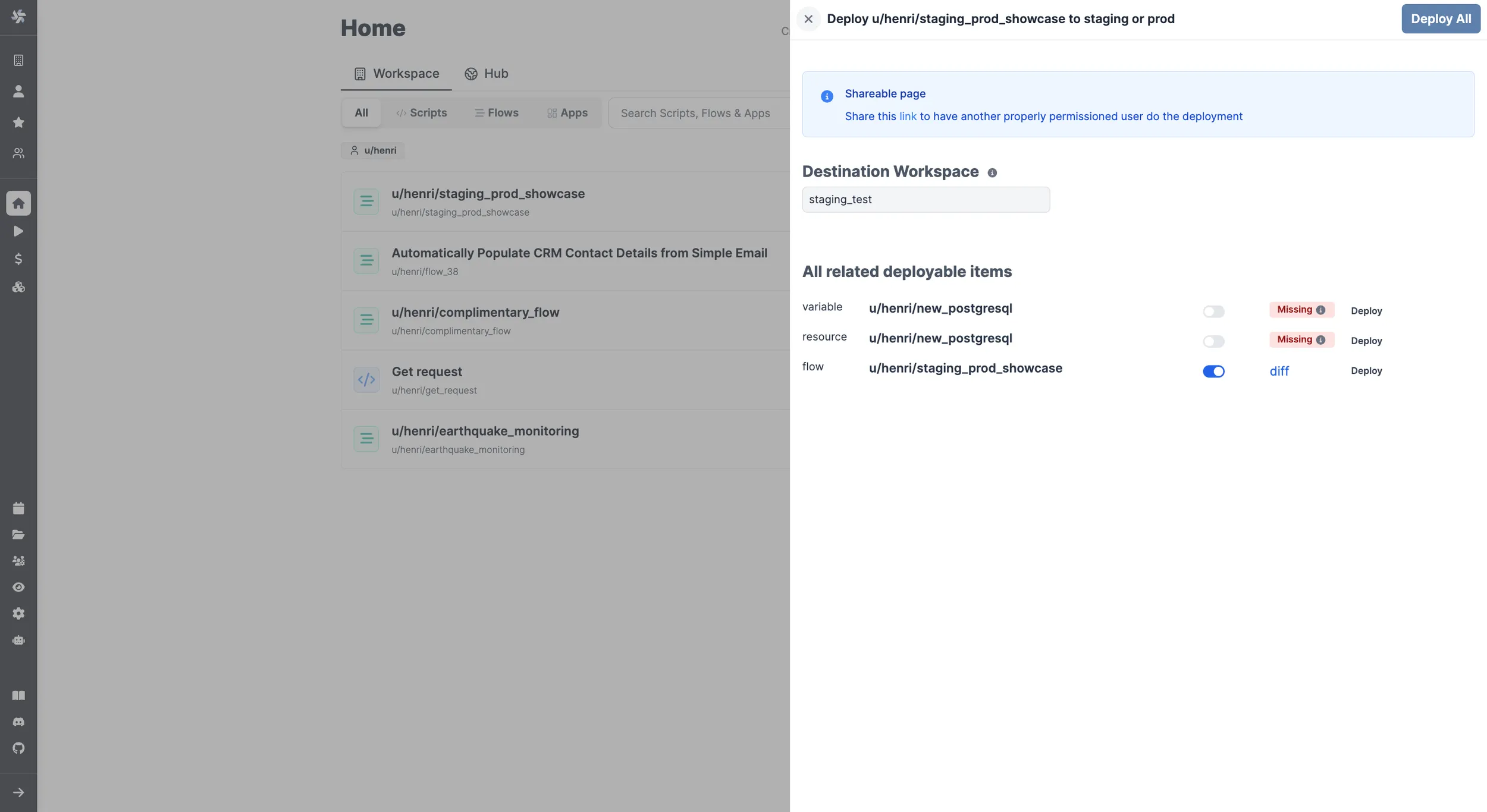
Task: Enable deployment of the new_postgresql resource
Action: click(1214, 341)
